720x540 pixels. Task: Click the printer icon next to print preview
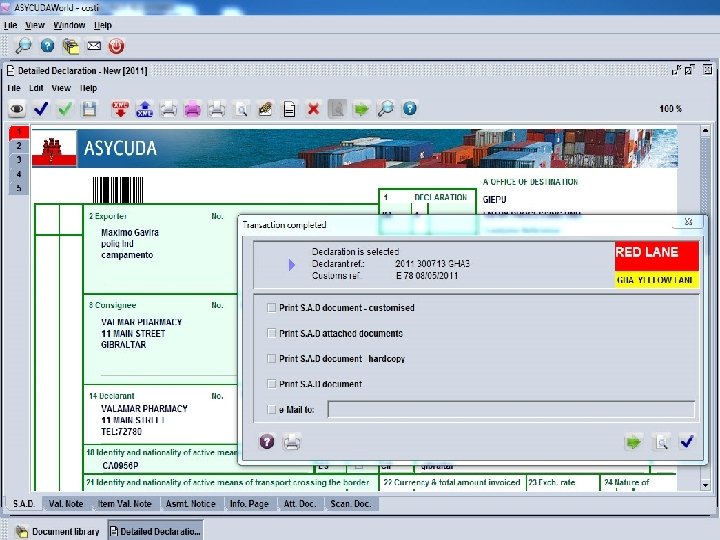click(216, 109)
